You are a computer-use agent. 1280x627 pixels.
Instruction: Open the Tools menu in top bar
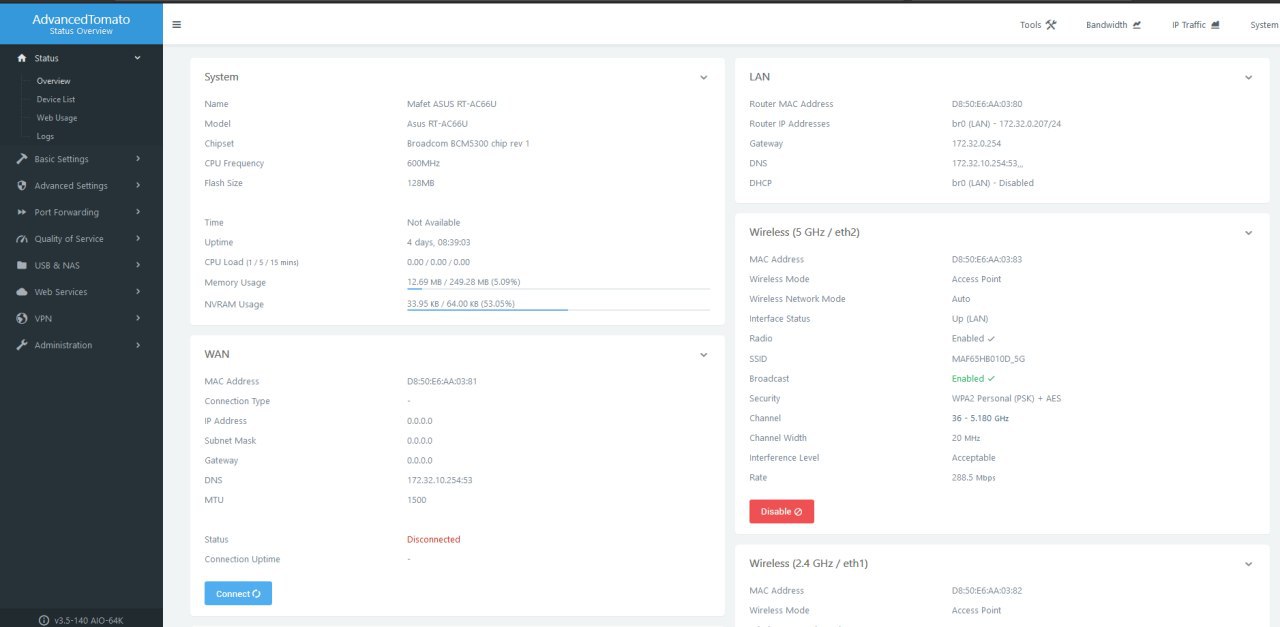click(x=1038, y=25)
